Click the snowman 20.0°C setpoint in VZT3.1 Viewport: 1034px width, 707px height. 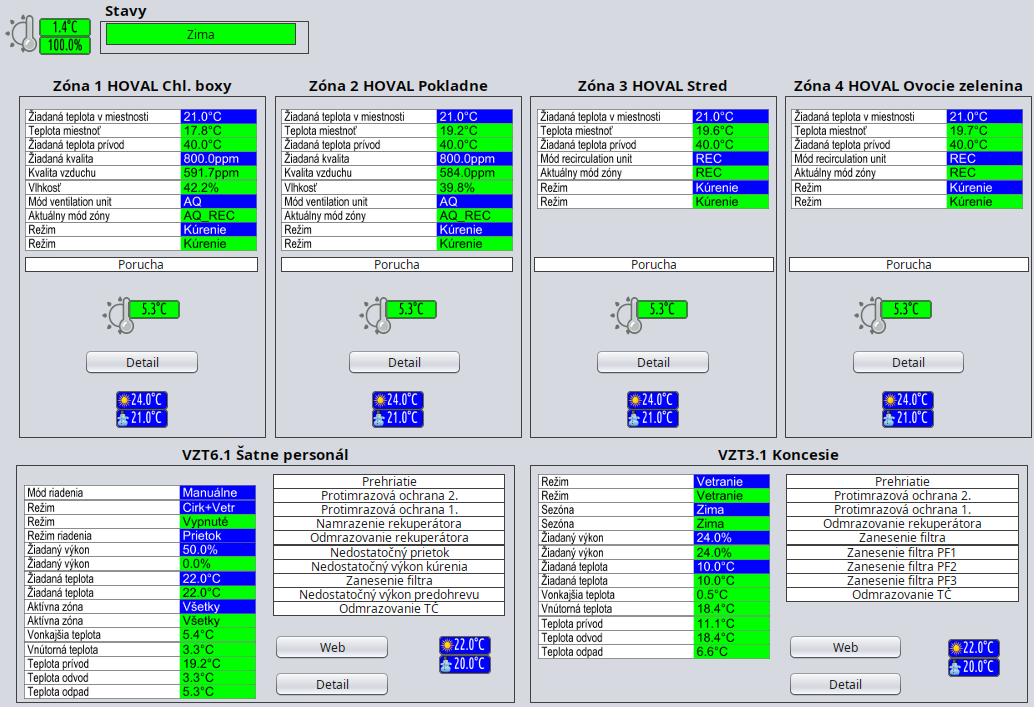(974, 667)
